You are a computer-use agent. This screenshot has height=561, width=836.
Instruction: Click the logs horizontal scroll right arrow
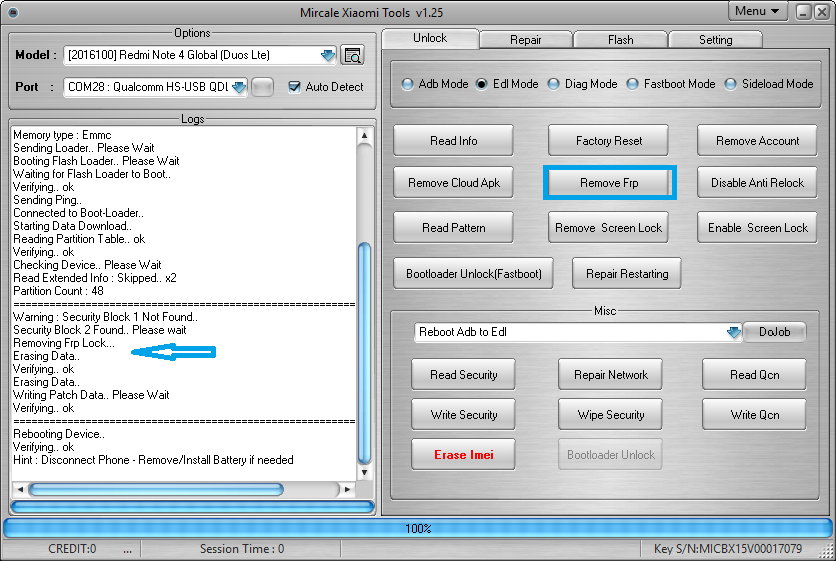click(x=347, y=489)
